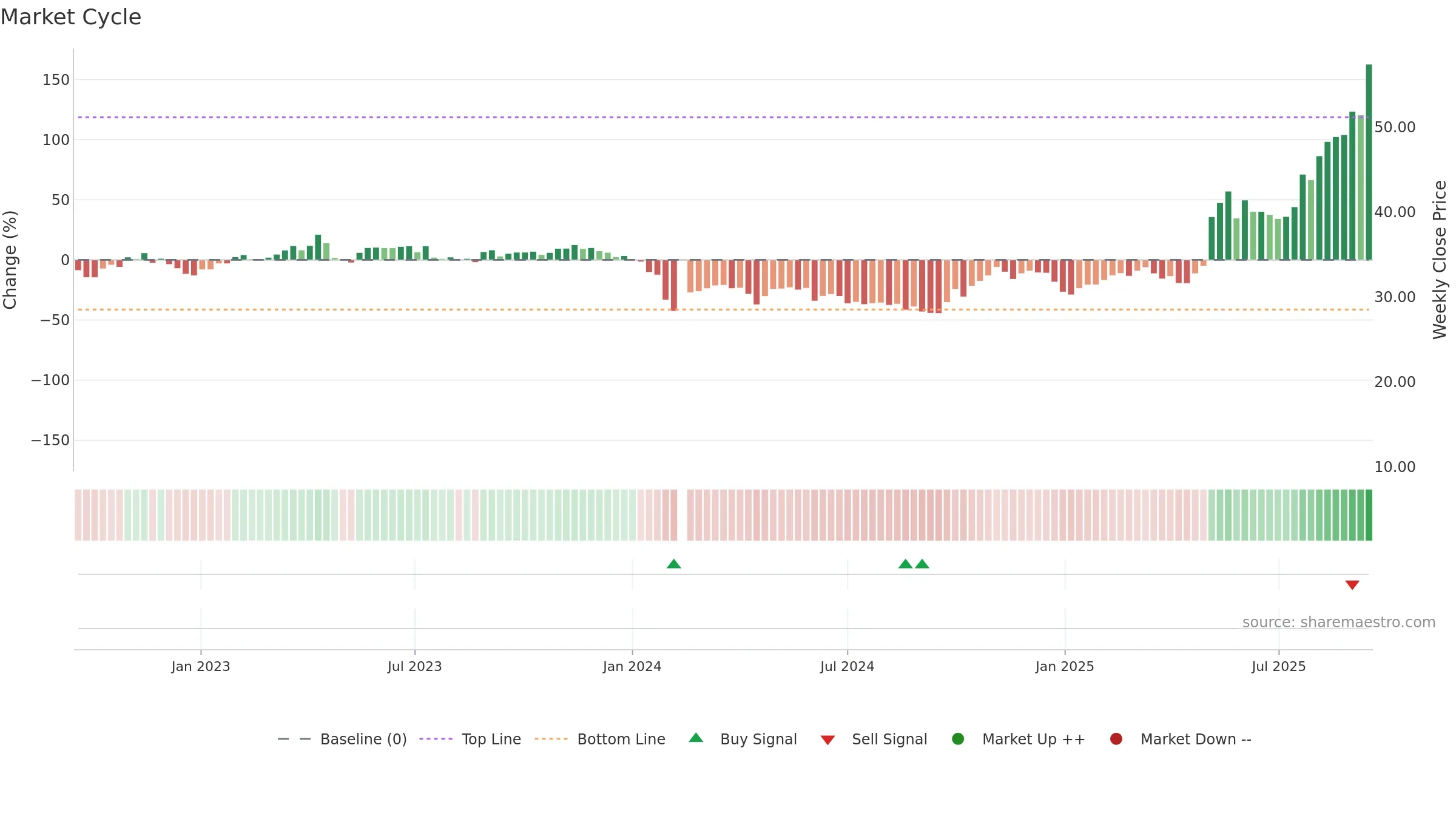Click the Jul 2023 axis label
The width and height of the screenshot is (1456, 819).
(x=415, y=666)
